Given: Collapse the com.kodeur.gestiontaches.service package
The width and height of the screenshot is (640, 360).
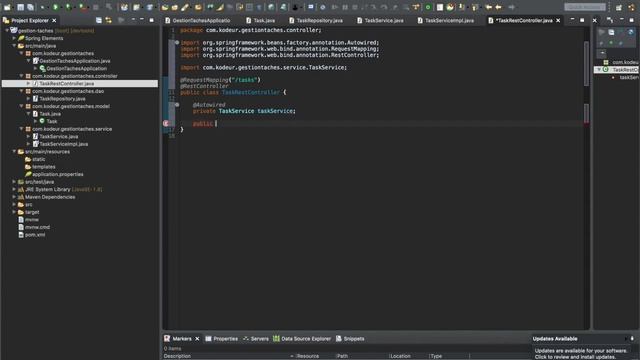Looking at the screenshot, I should [22, 129].
